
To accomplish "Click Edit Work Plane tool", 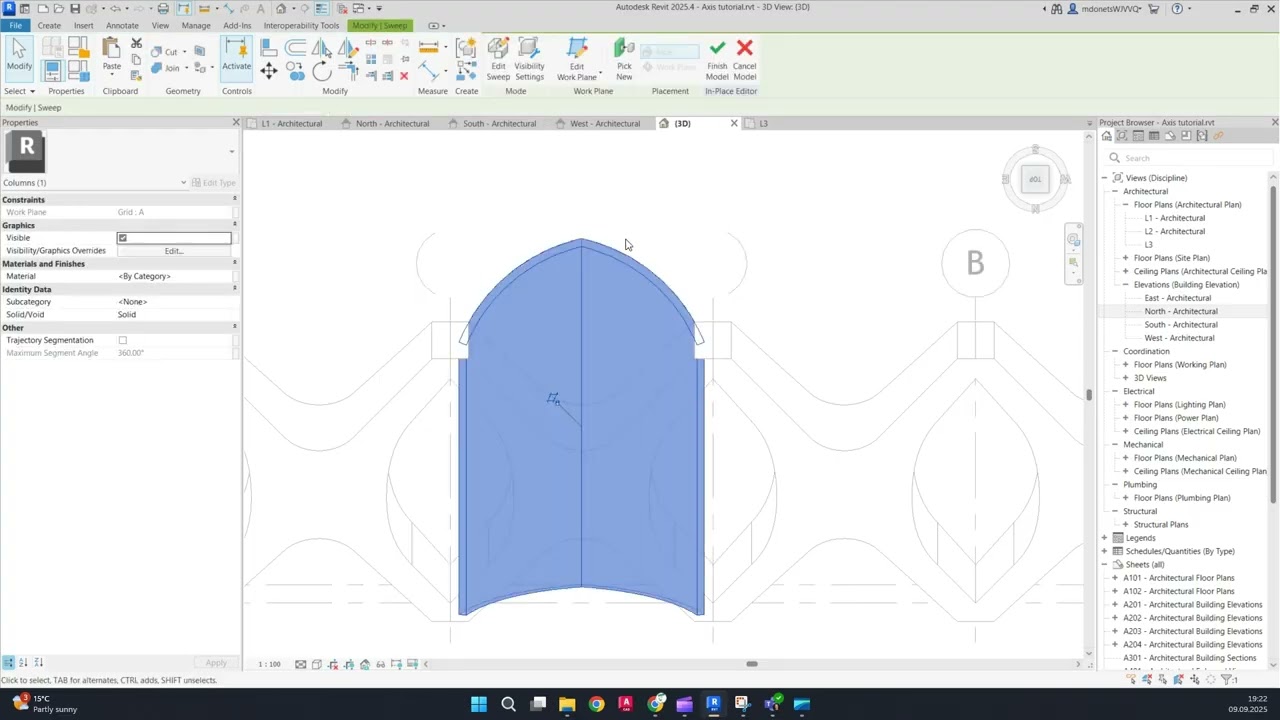I will [x=577, y=60].
